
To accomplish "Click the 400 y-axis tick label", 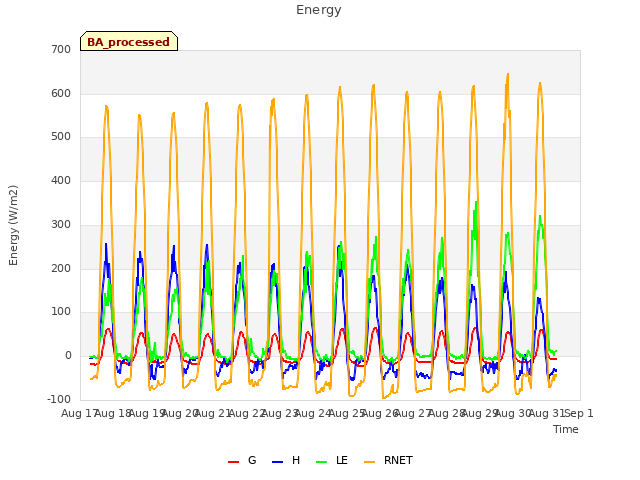I will tap(61, 180).
